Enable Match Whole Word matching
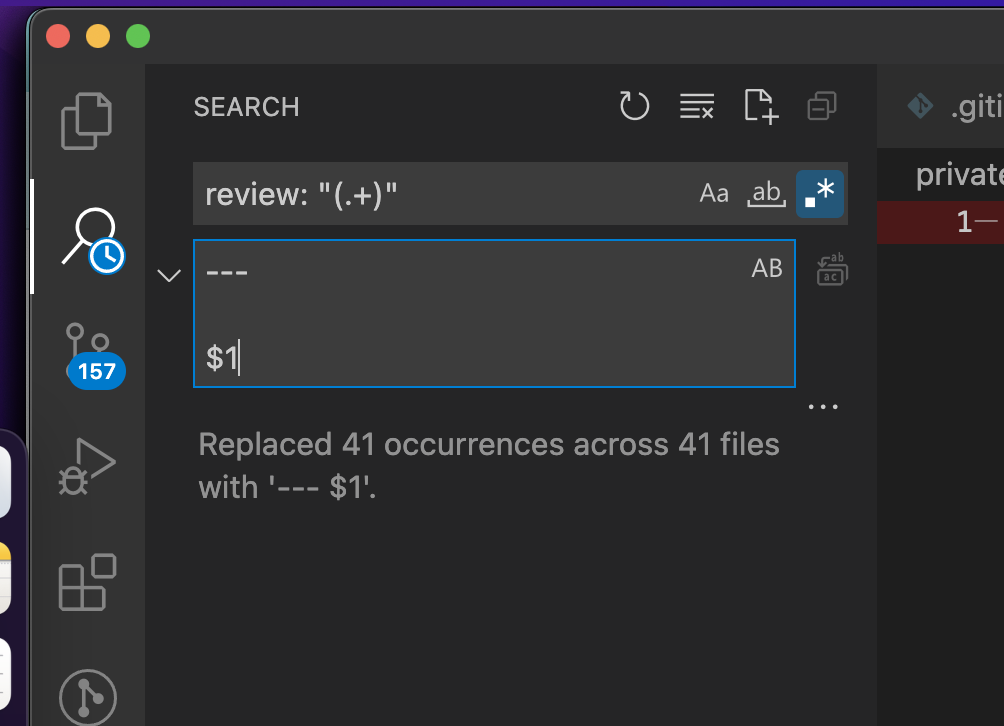This screenshot has width=1004, height=726. (766, 193)
